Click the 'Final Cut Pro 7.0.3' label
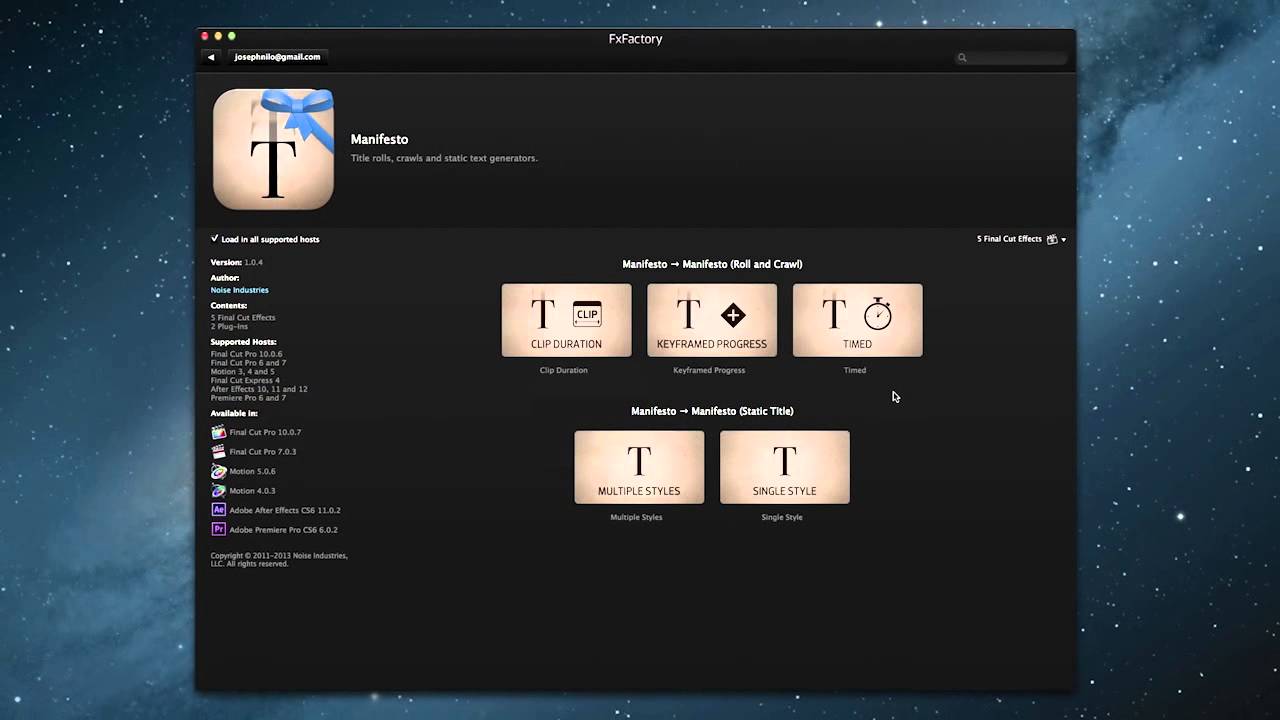Viewport: 1280px width, 720px height. 263,452
